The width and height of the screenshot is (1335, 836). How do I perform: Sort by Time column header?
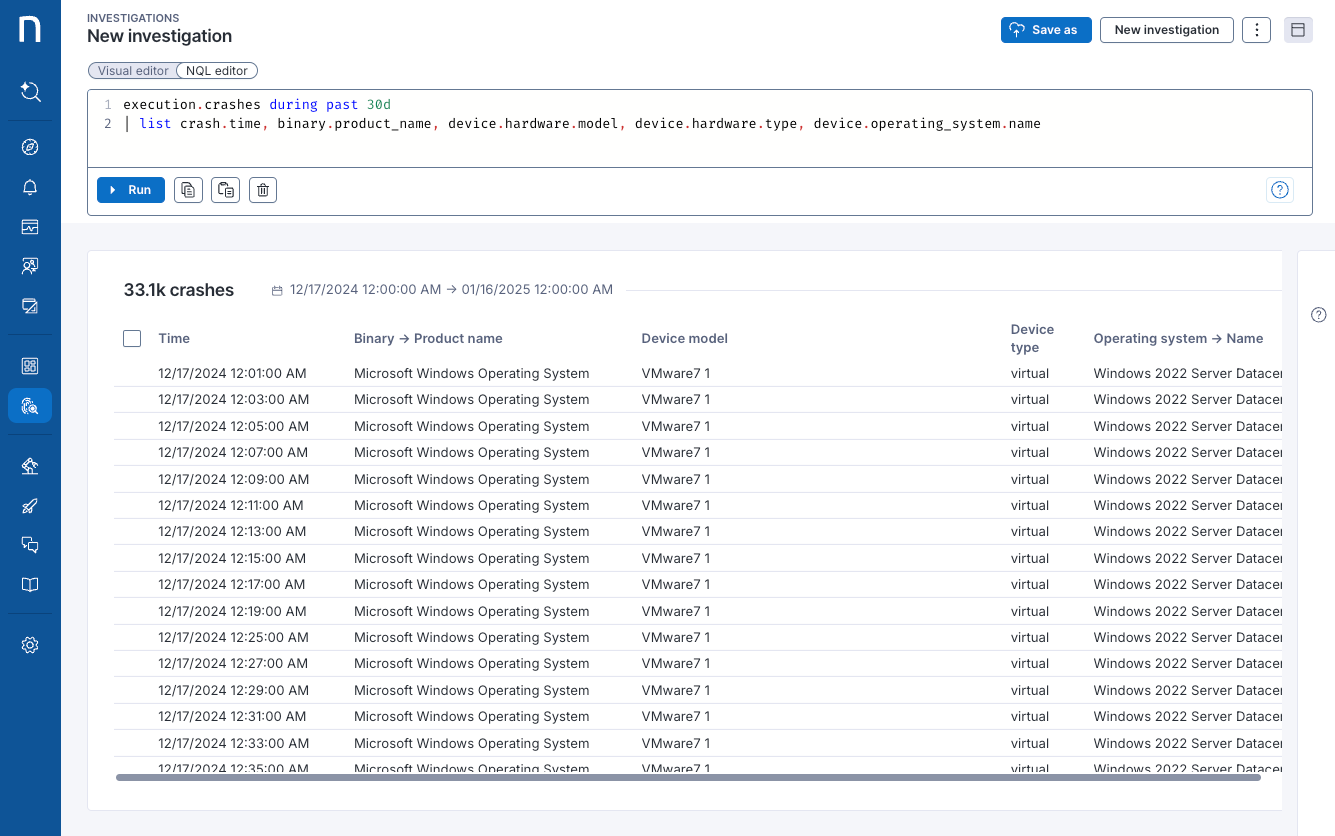click(x=174, y=338)
